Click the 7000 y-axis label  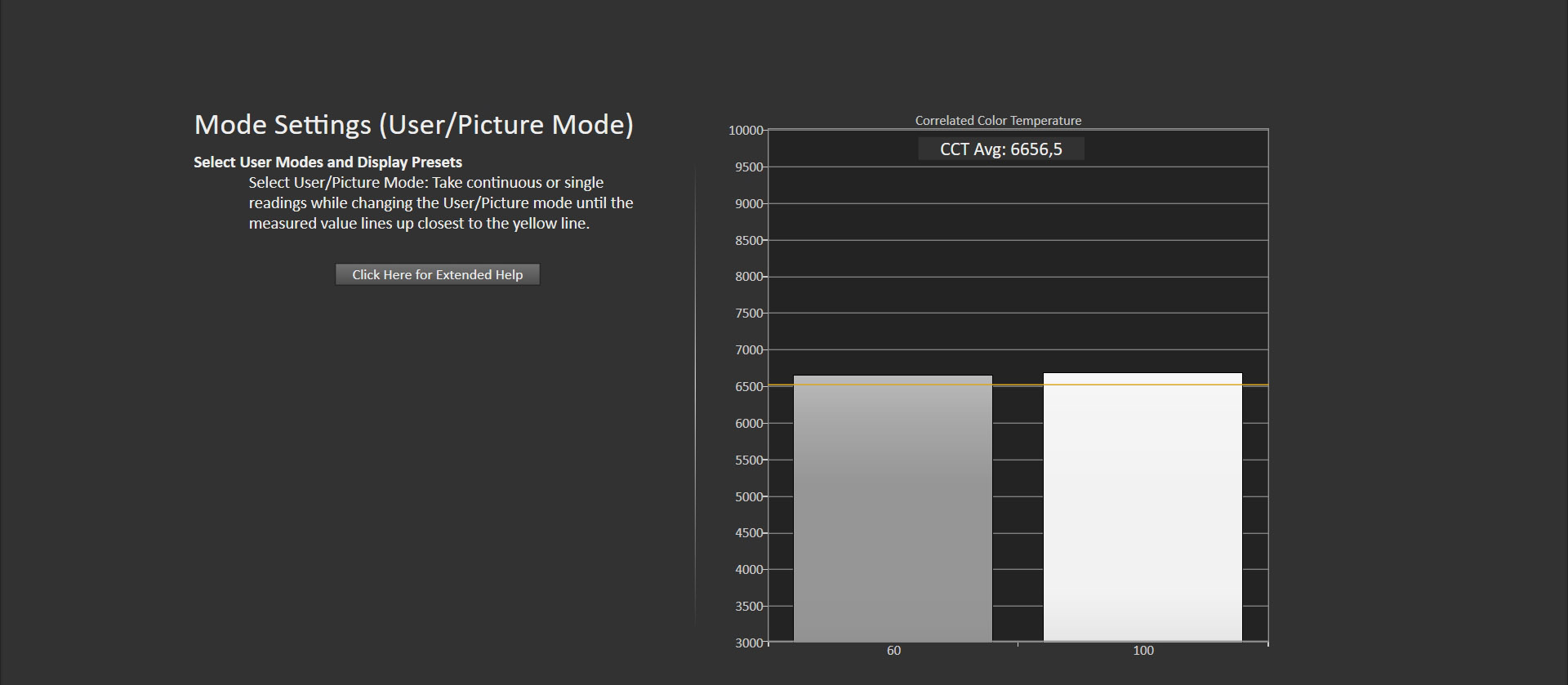[x=749, y=350]
